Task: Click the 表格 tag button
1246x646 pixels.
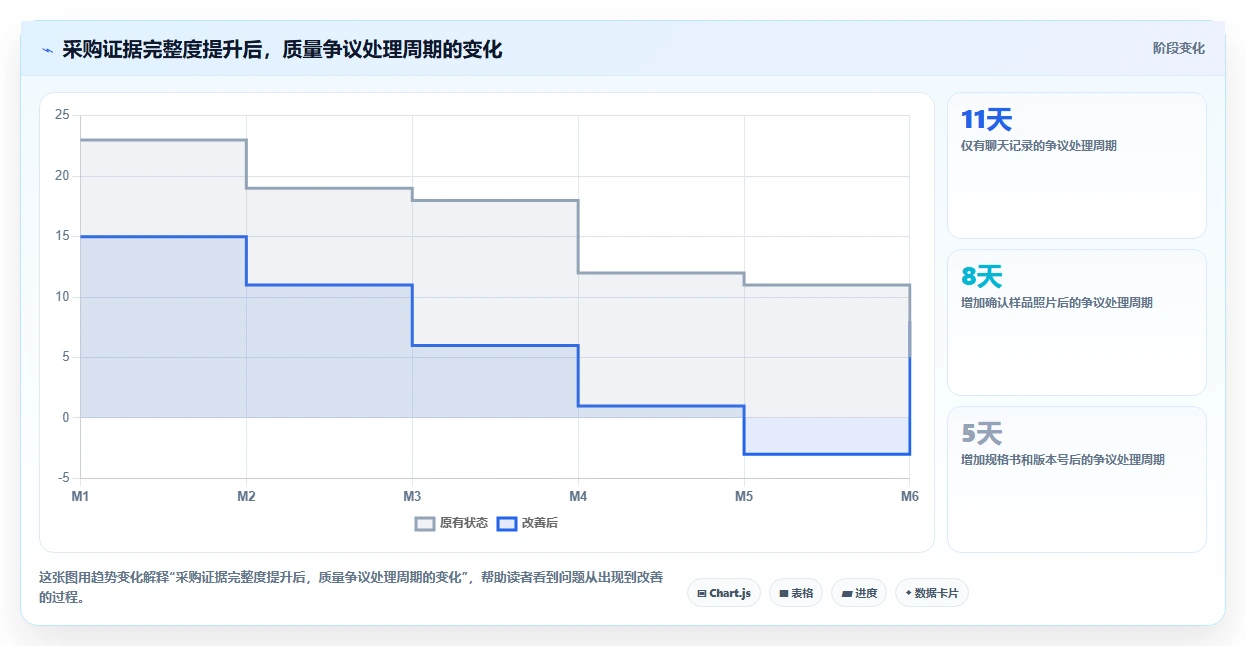Action: pos(796,593)
